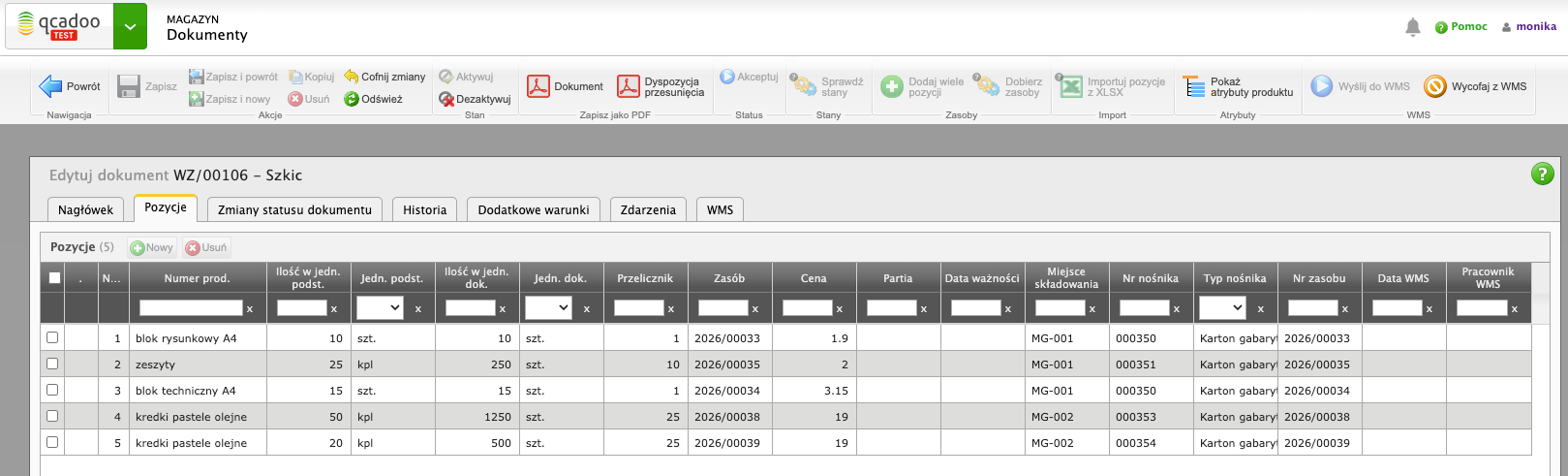Open Dyspozycja przesunięcia PDF export
Viewport: 1568px width, 476px height.
click(x=629, y=86)
